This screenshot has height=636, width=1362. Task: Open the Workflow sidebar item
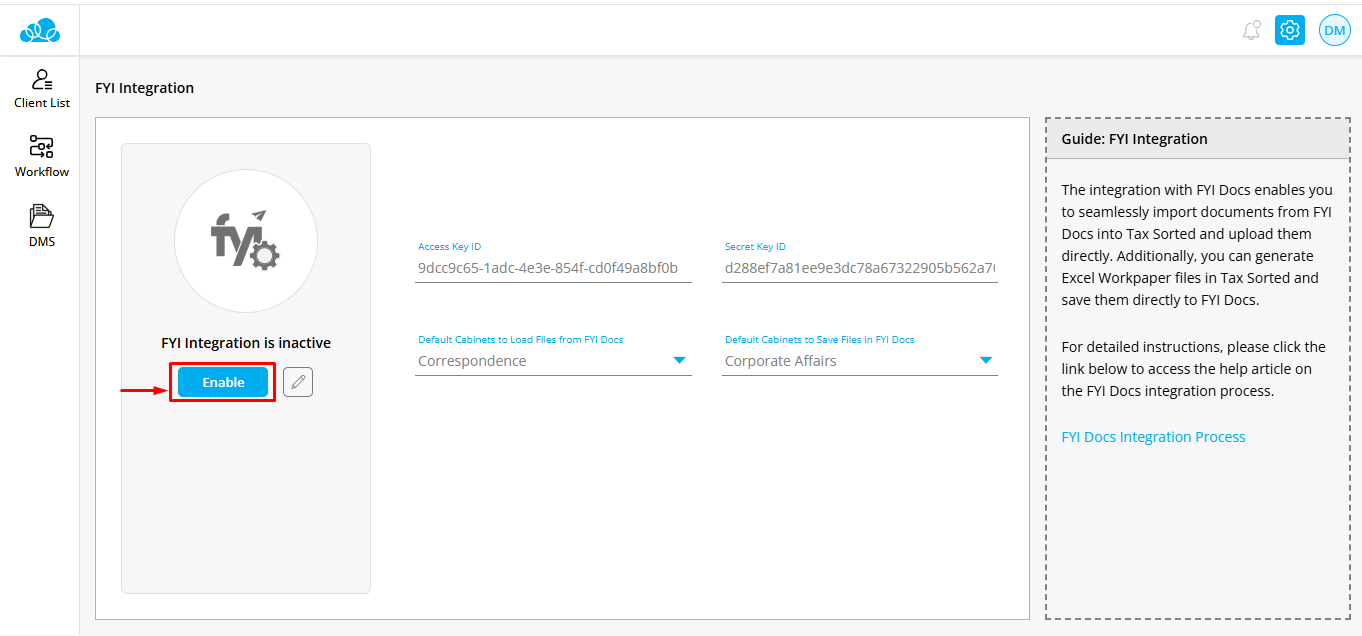(x=41, y=157)
